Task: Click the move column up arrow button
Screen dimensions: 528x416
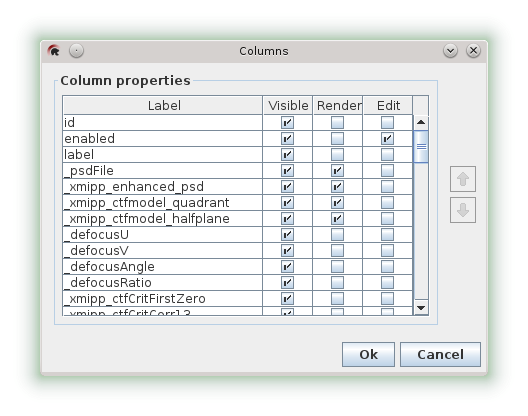Action: click(463, 179)
